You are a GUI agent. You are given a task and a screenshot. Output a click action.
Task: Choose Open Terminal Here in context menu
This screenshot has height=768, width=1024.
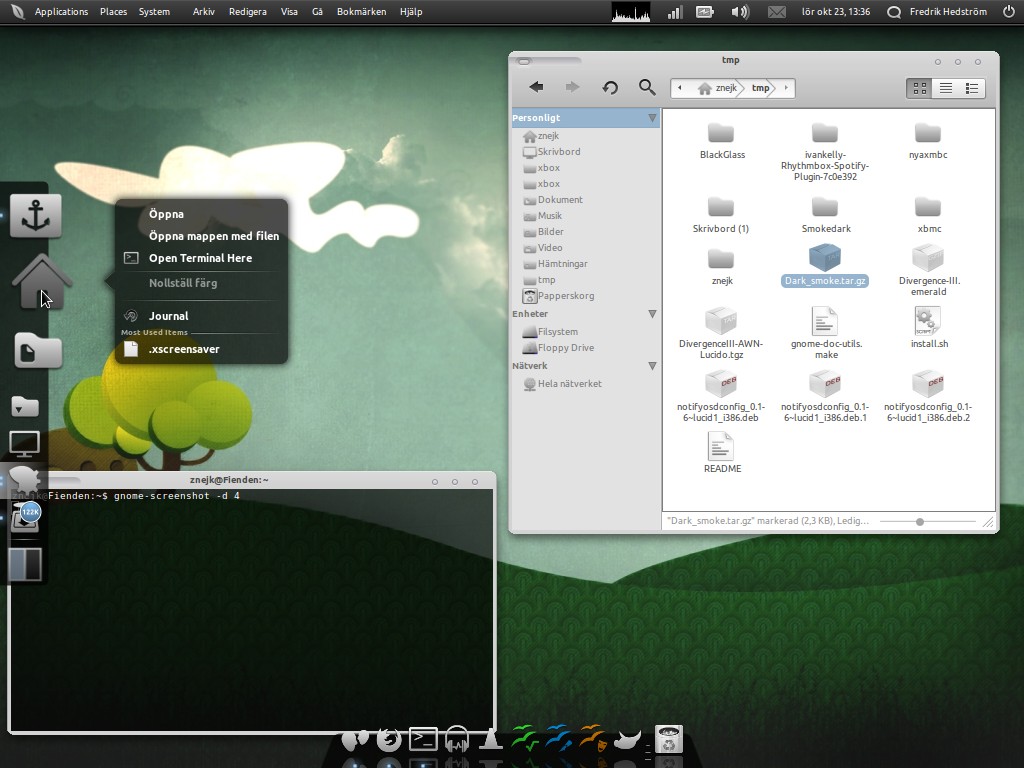202,258
